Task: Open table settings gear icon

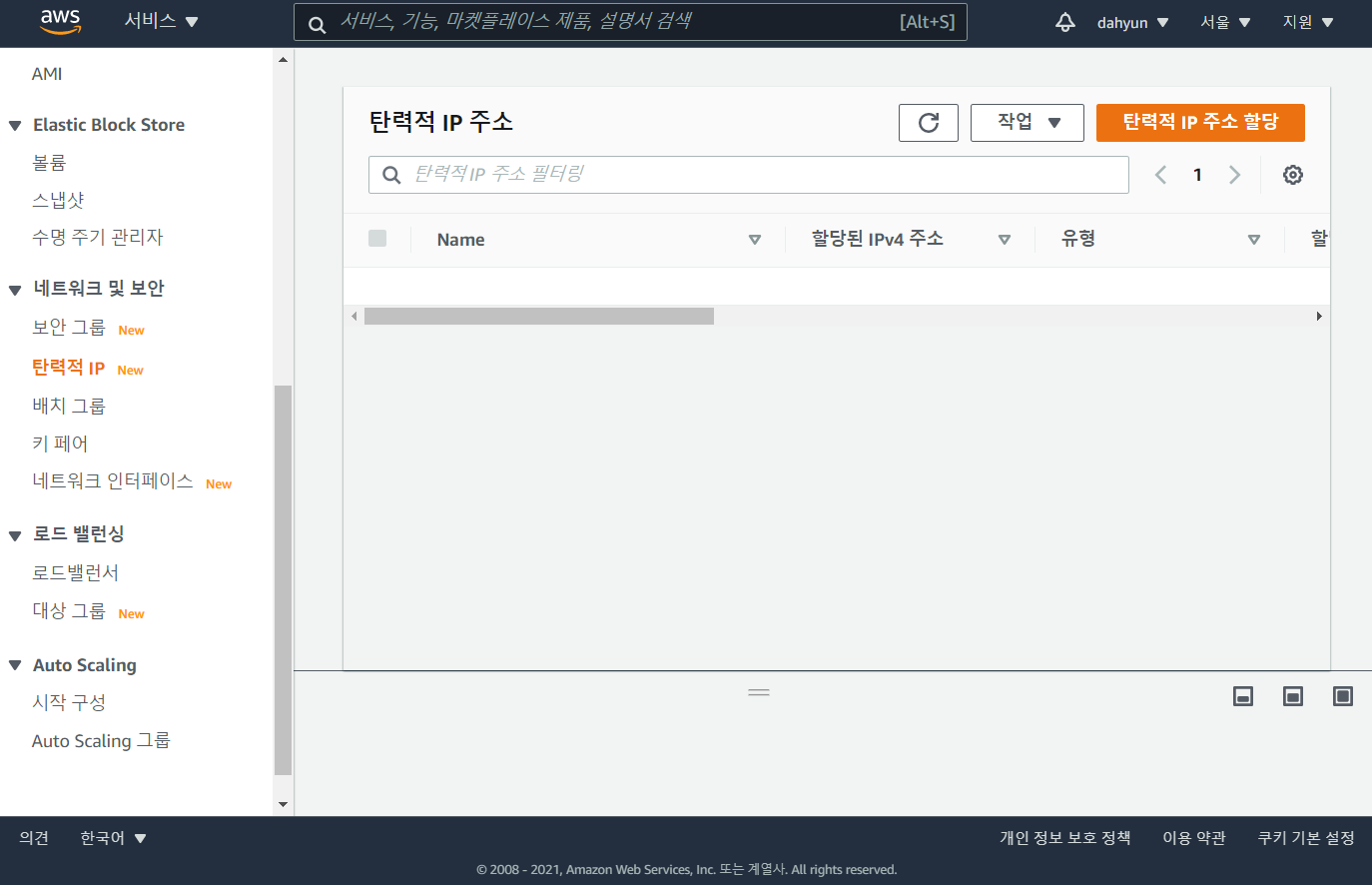Action: click(1293, 175)
